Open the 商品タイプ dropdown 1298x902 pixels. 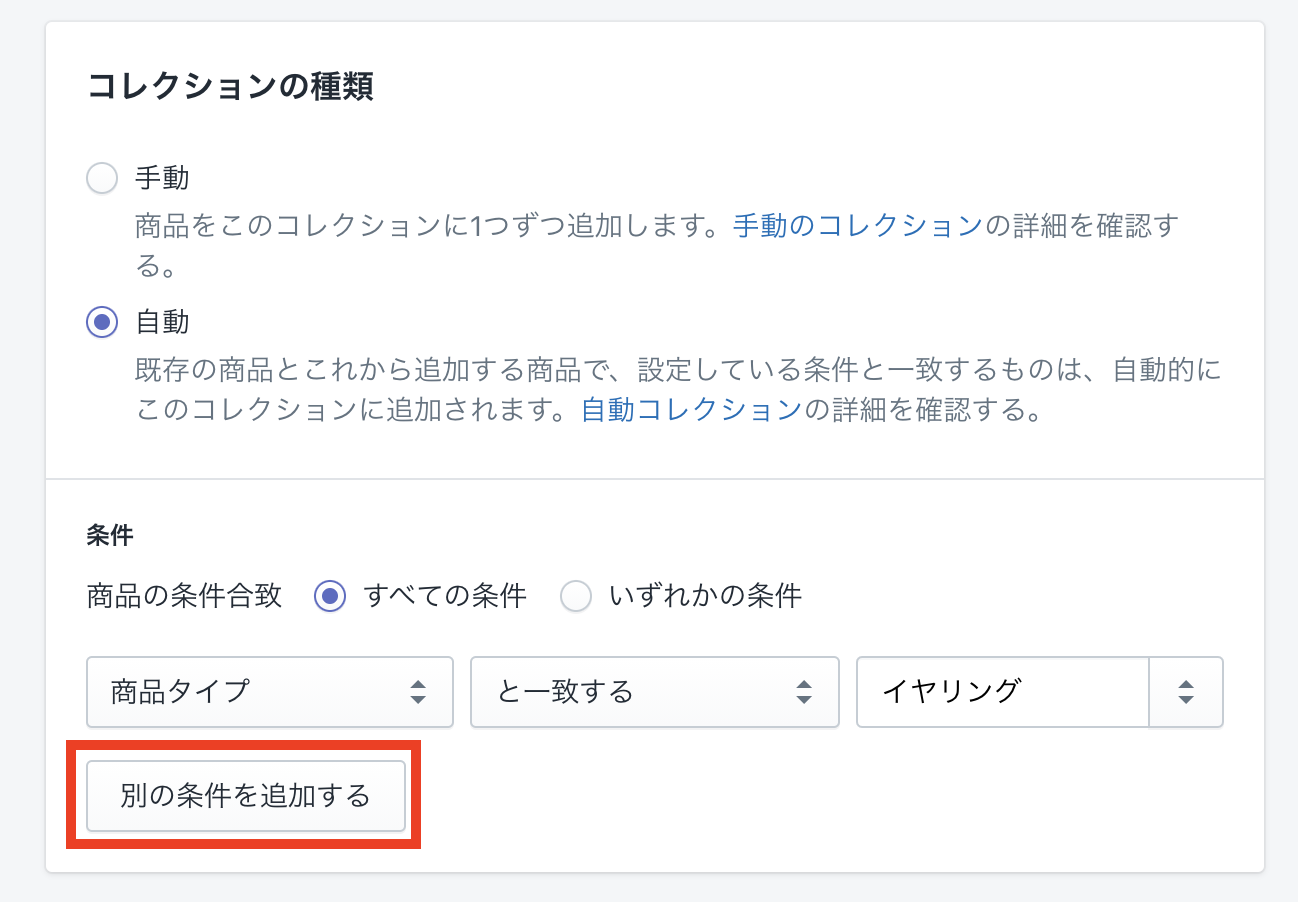tap(270, 691)
